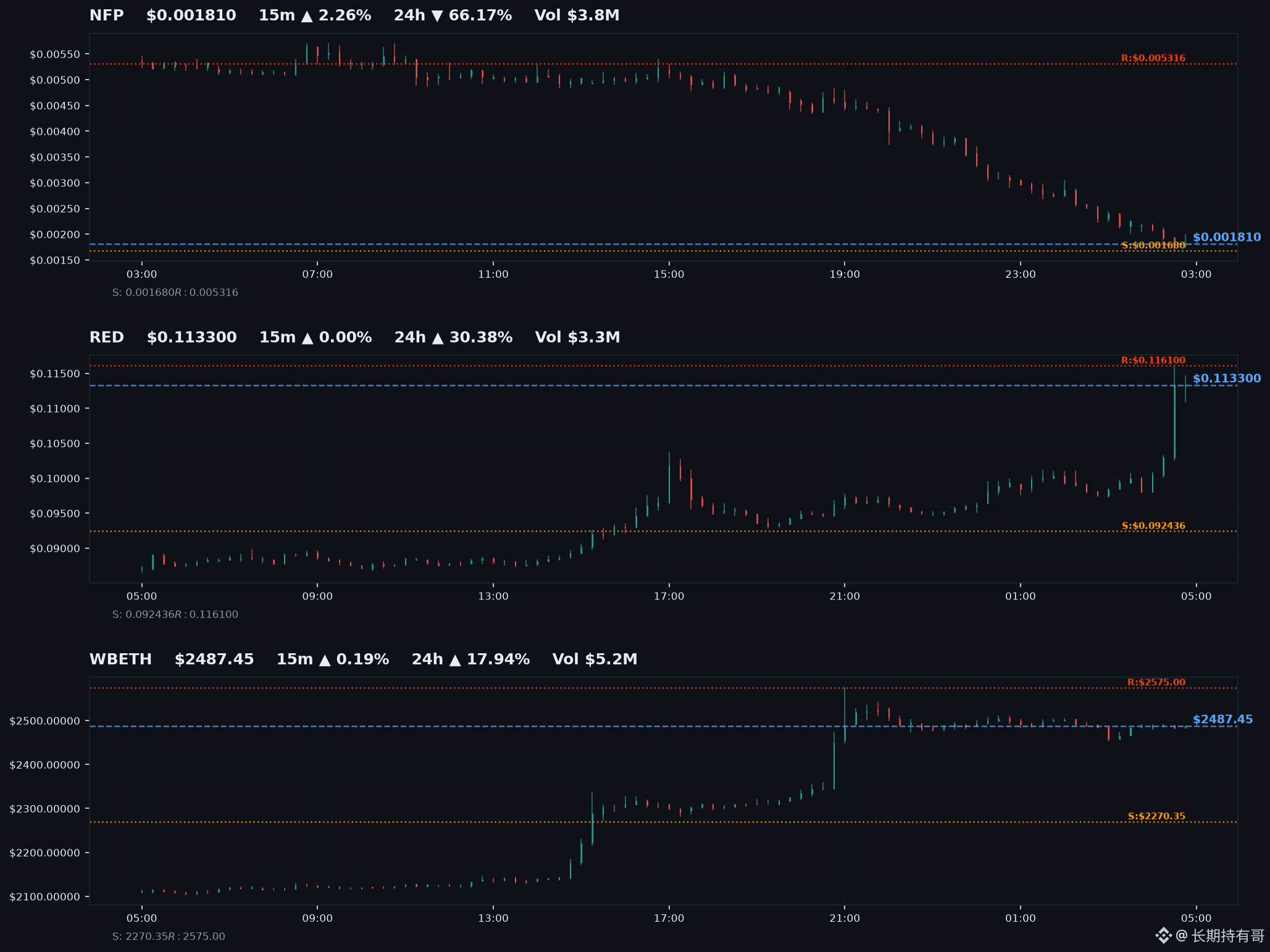
Task: Click the RED 15m ▲ 0.00% change
Action: [315, 338]
